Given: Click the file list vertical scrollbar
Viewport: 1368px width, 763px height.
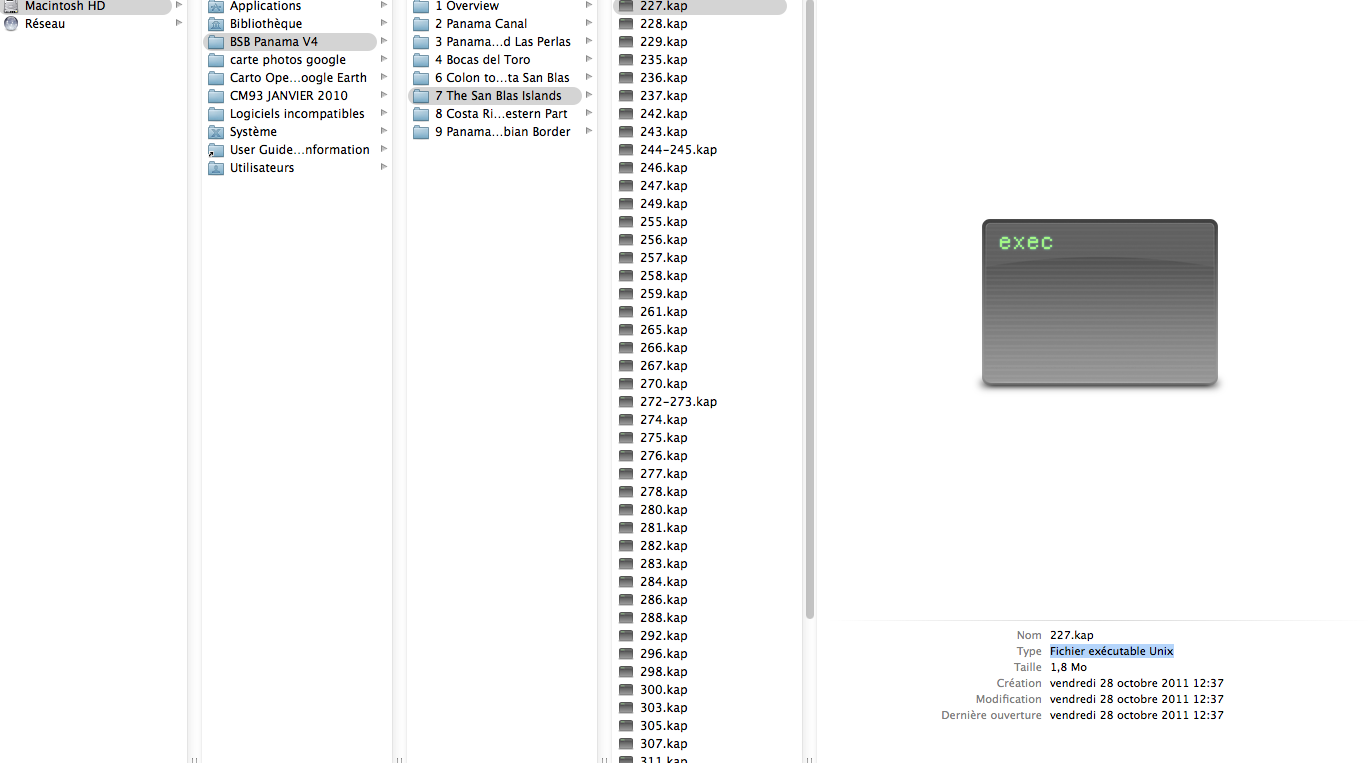Looking at the screenshot, I should point(809,300).
